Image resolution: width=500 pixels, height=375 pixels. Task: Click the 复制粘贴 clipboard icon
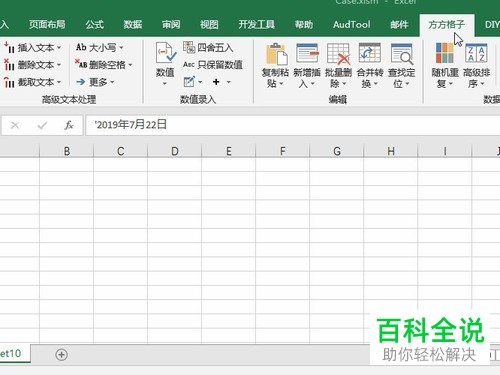tap(276, 54)
